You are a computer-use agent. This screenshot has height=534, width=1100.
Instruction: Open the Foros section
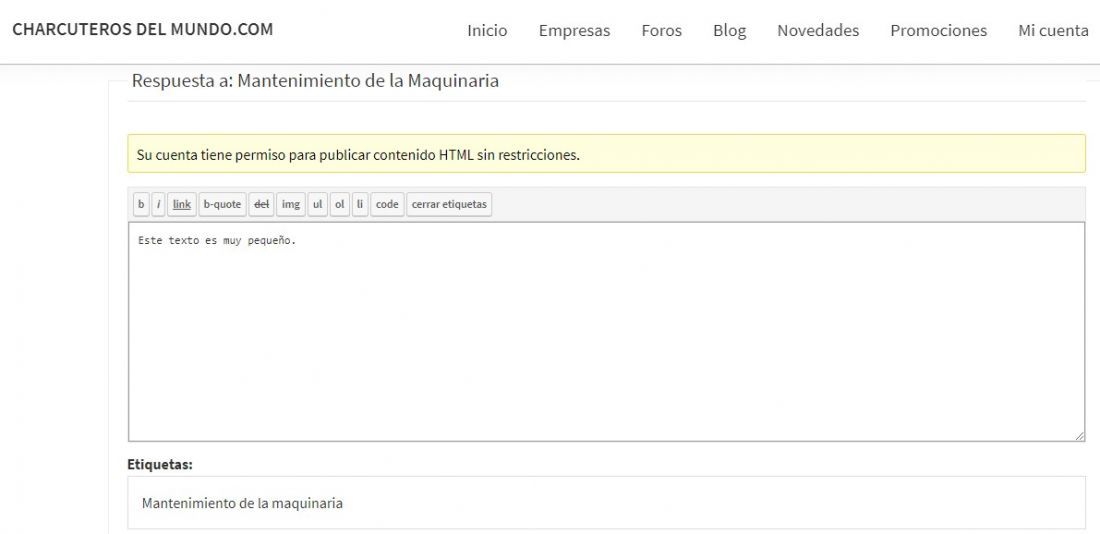pyautogui.click(x=662, y=31)
